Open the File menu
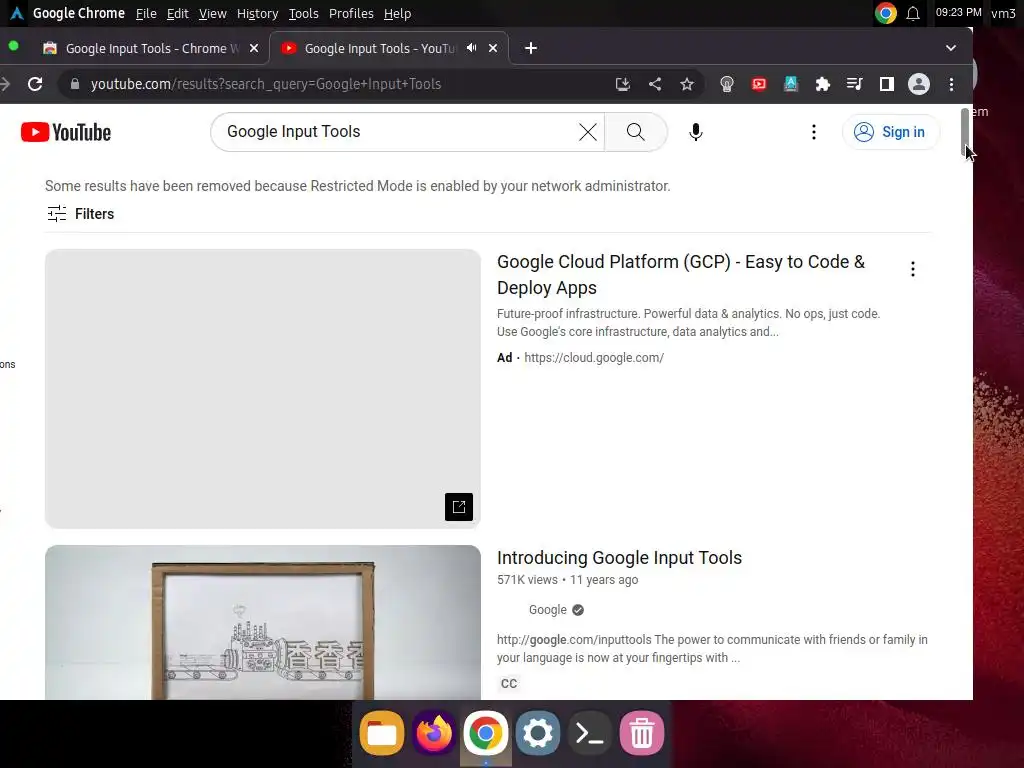The image size is (1024, 768). [146, 13]
